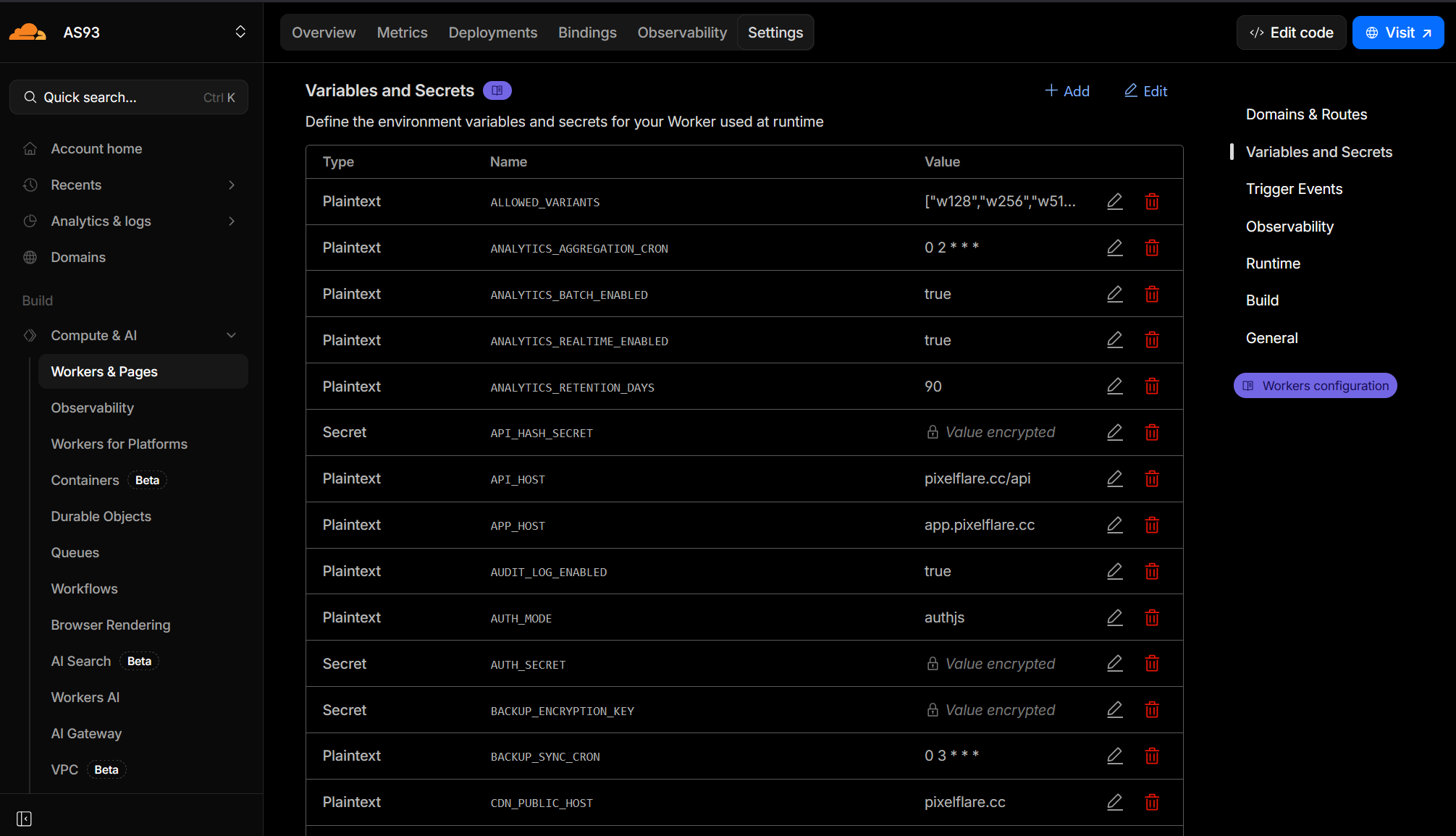The width and height of the screenshot is (1456, 836).
Task: Edit the BACKUP_SYNC_CRON entry with the pencil icon
Action: click(x=1115, y=756)
